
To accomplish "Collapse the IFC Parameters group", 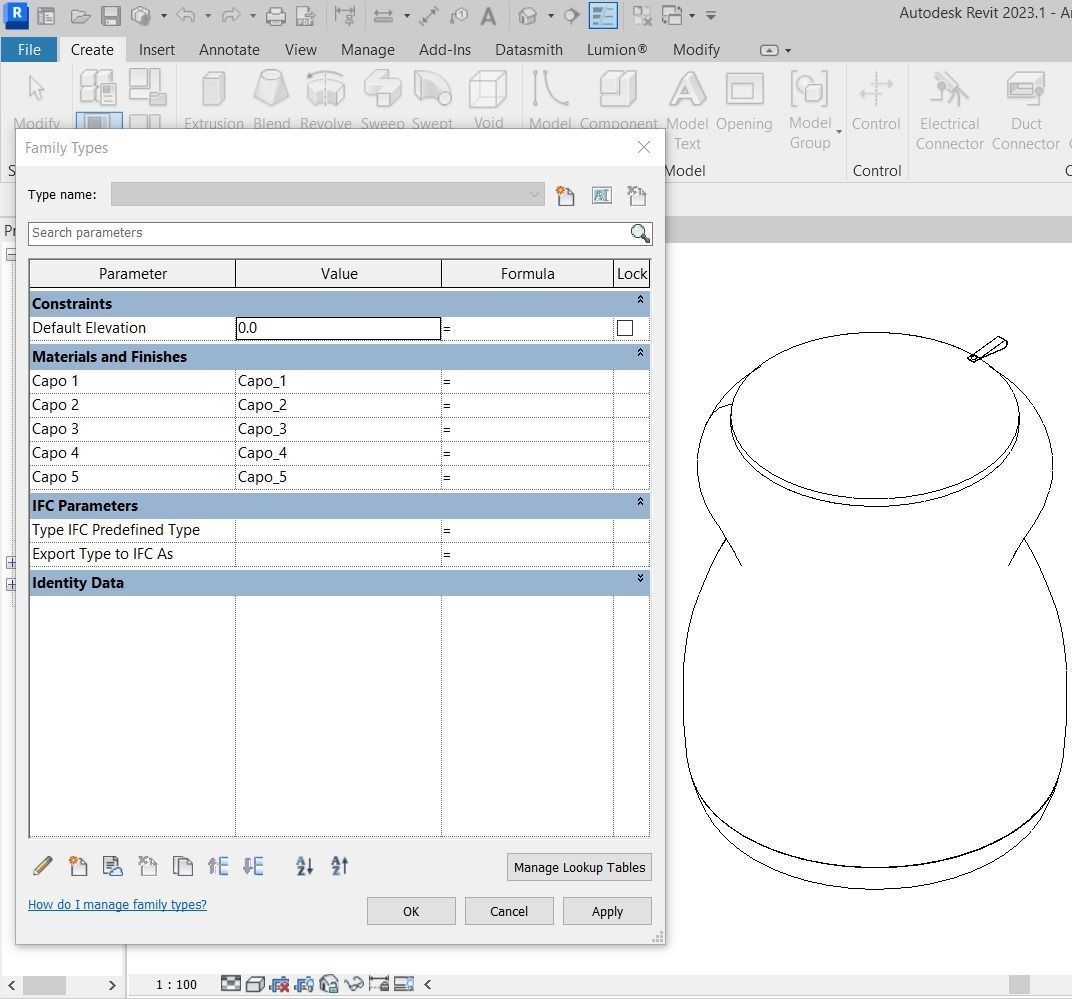I will pos(640,502).
